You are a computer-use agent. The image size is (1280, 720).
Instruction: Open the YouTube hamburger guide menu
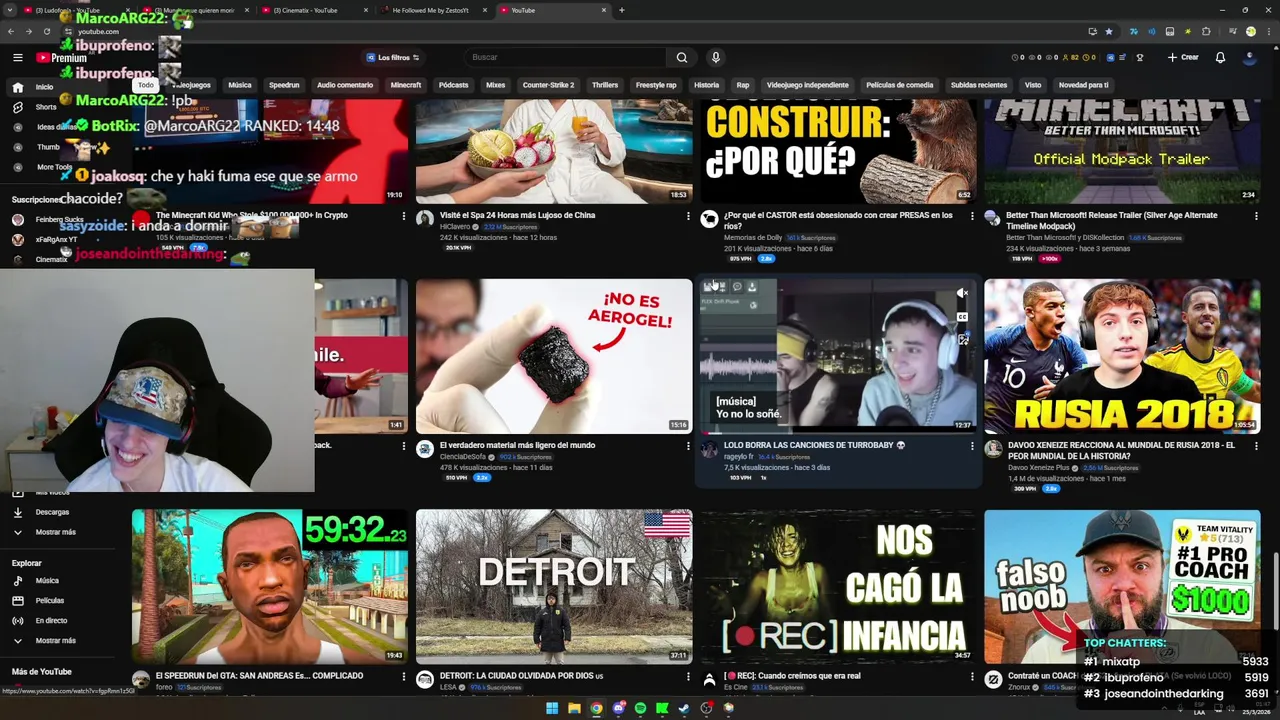tap(18, 58)
